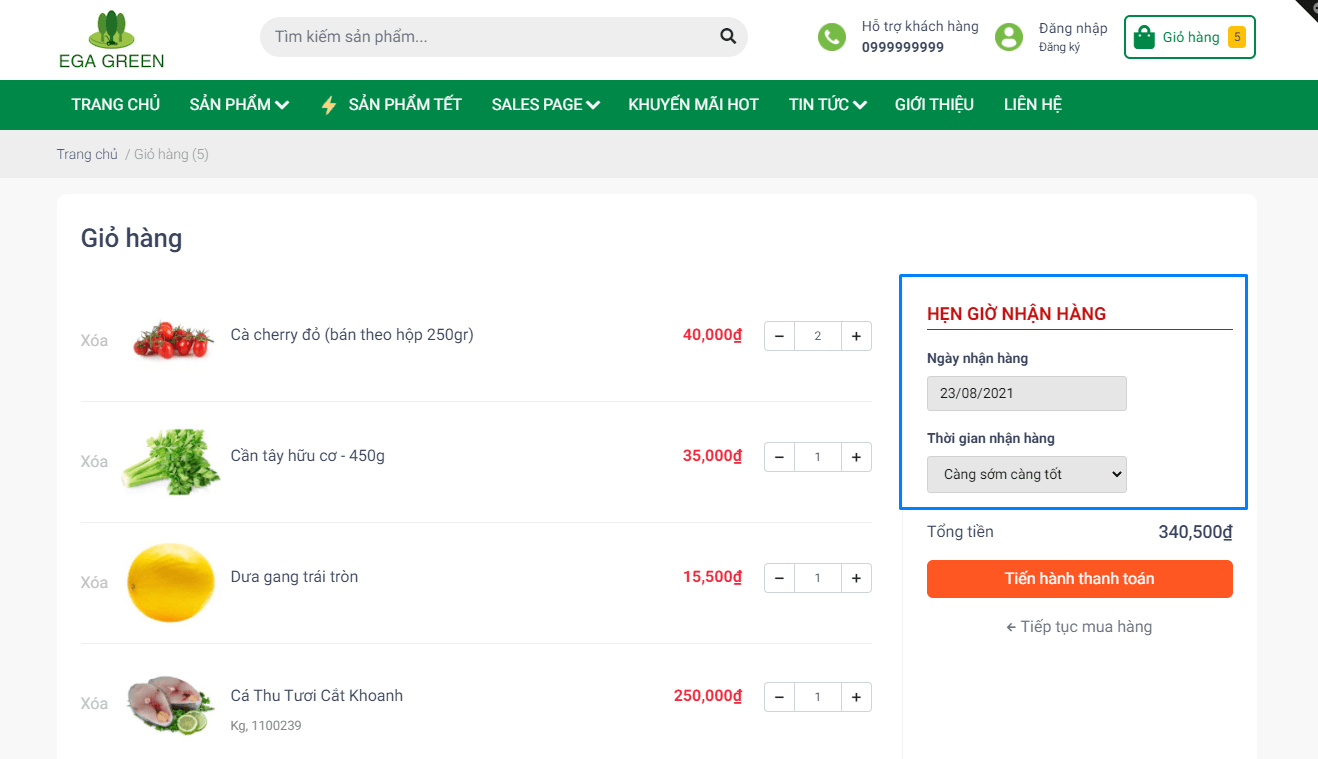
Task: Open the Thời gian nhận hàng dropdown
Action: pyautogui.click(x=1026, y=474)
